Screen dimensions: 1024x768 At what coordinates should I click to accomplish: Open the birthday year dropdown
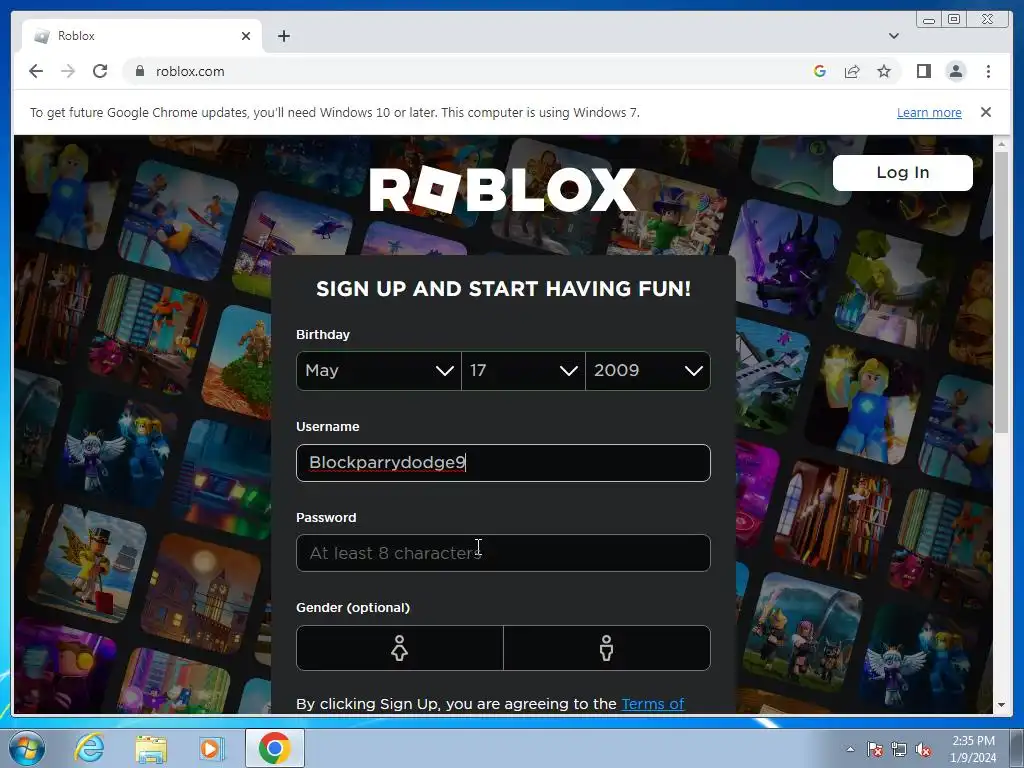[x=648, y=371]
